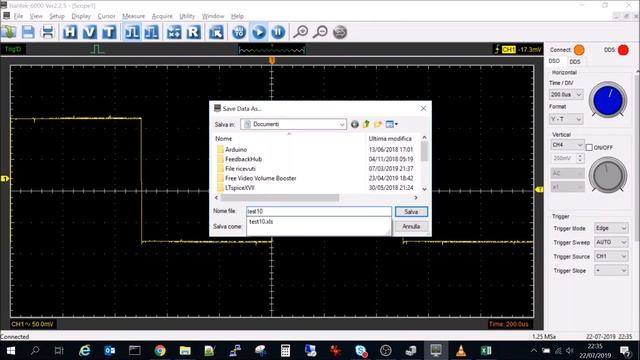Open the Acquire menu
The image size is (640, 360).
point(162,16)
